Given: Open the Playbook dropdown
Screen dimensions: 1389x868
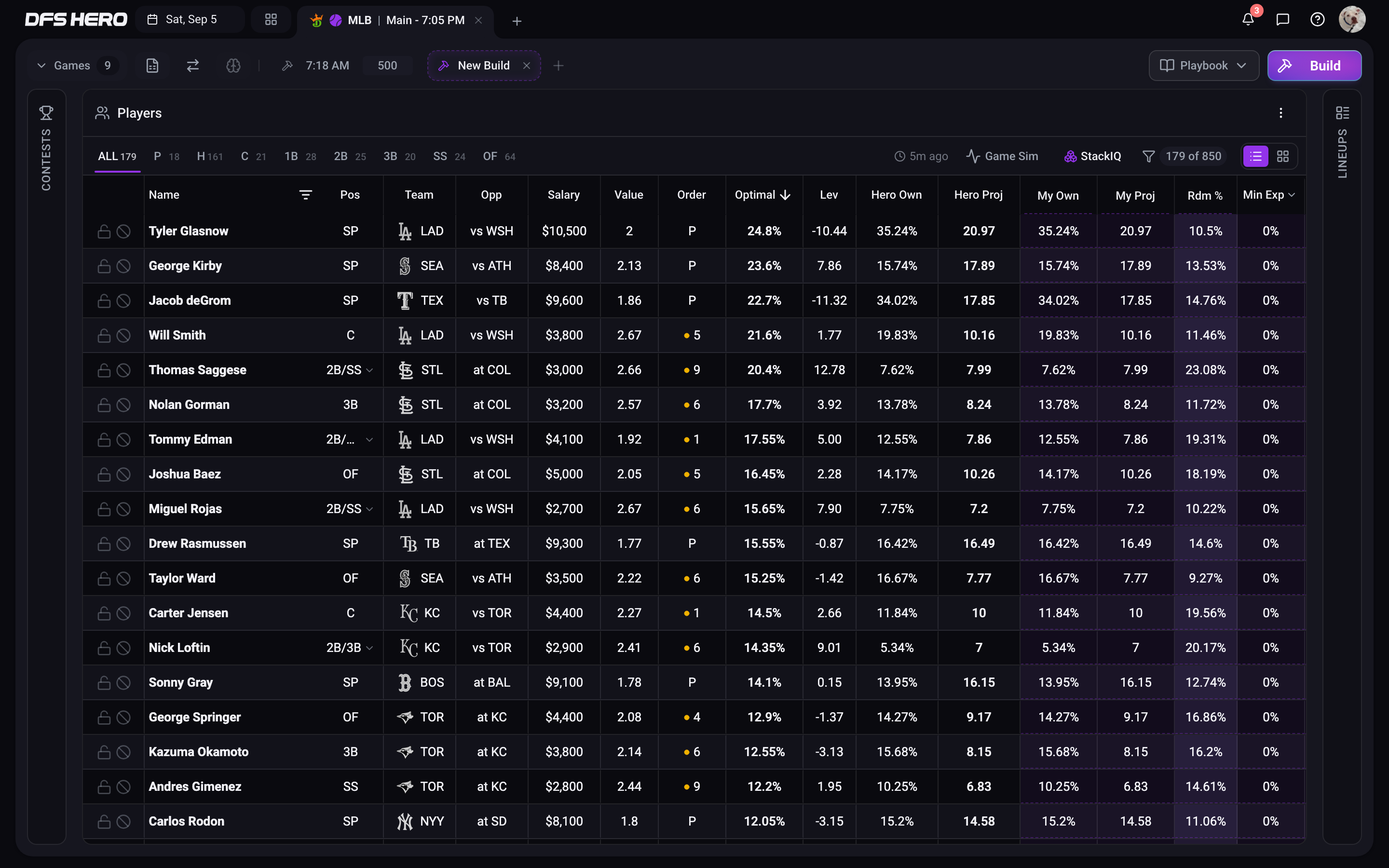Looking at the screenshot, I should click(1204, 66).
